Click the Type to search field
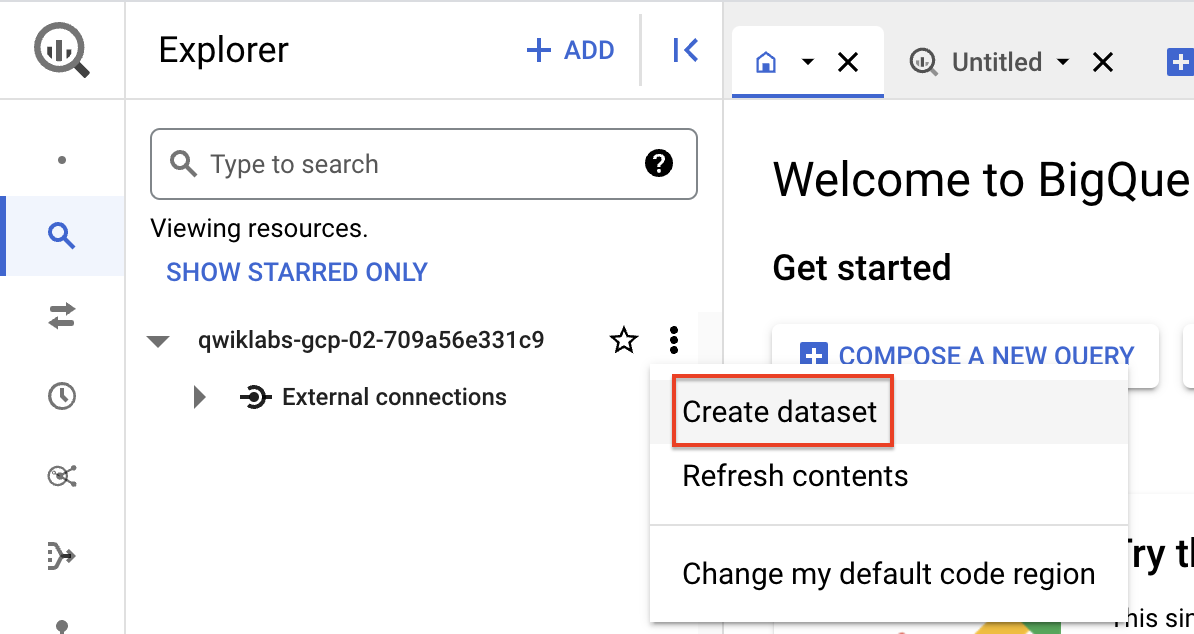 (x=423, y=164)
